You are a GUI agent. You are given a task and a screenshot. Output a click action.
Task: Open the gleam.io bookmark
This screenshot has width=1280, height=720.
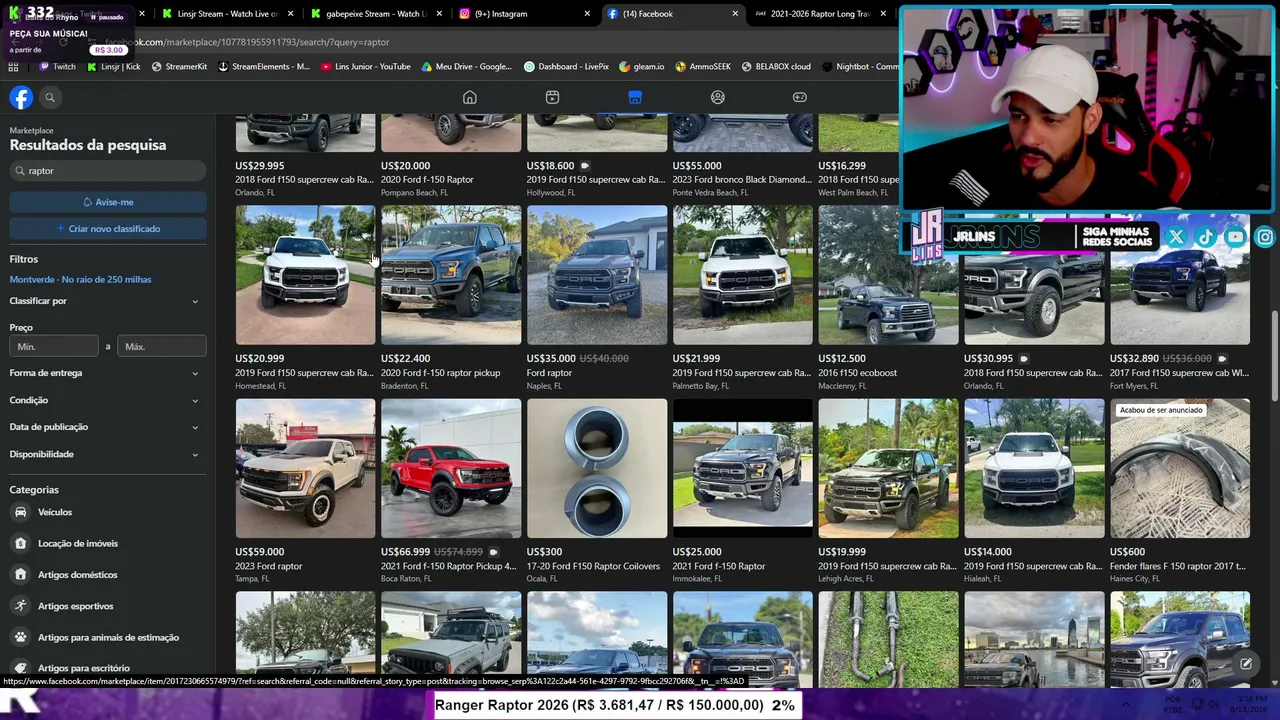tap(642, 67)
